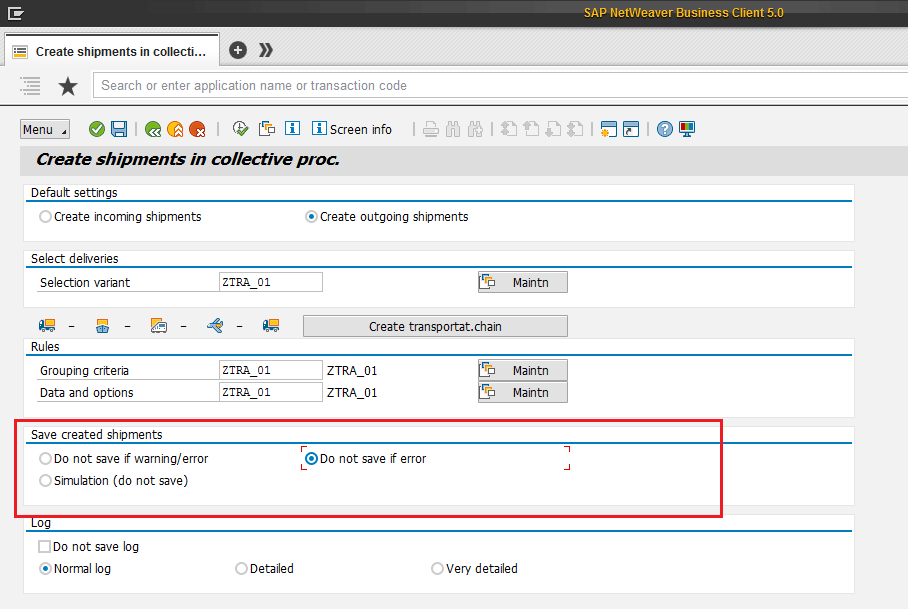Click the Select deliveries group label
Image resolution: width=908 pixels, height=609 pixels.
pos(75,259)
